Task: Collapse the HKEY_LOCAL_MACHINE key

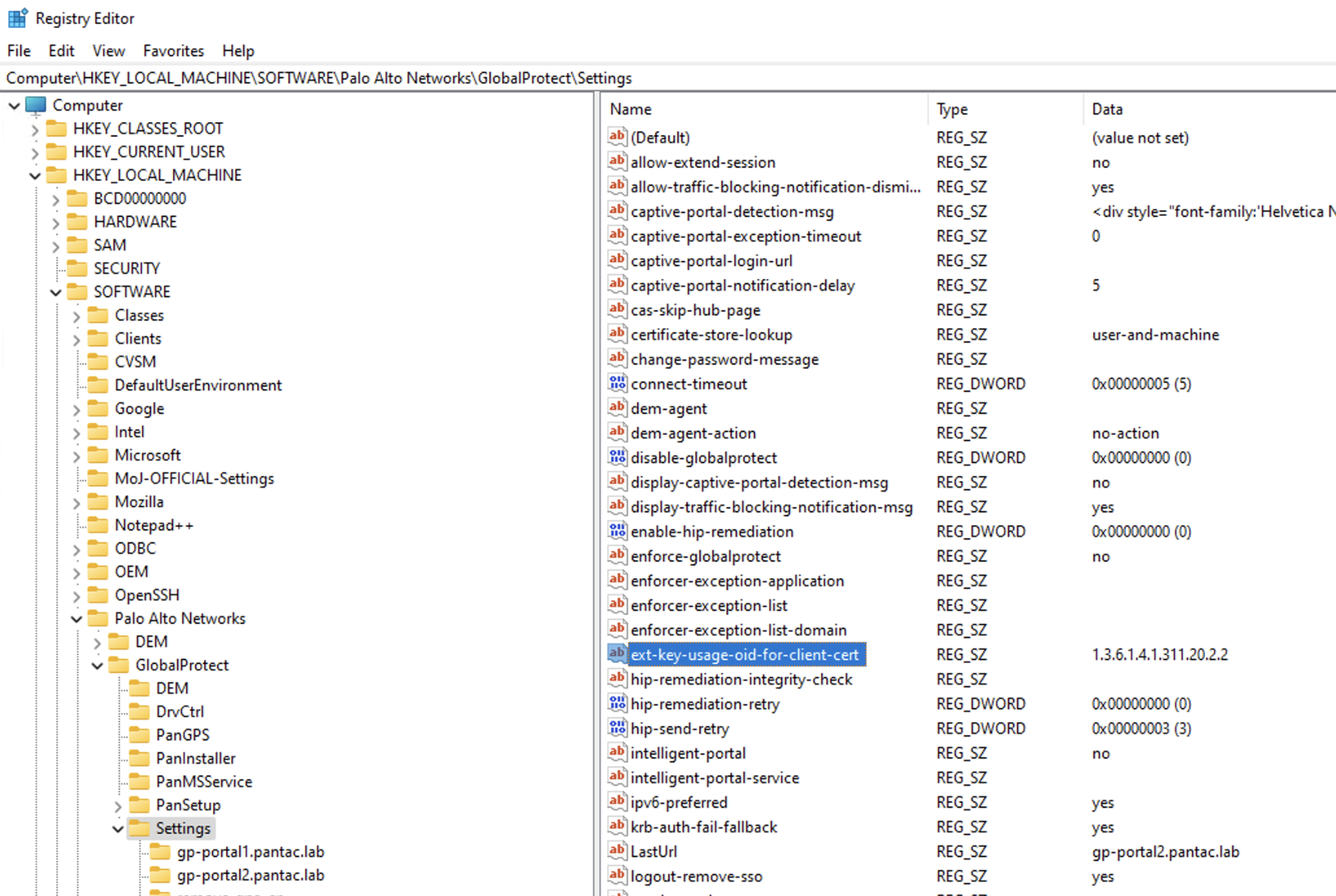Action: [35, 175]
